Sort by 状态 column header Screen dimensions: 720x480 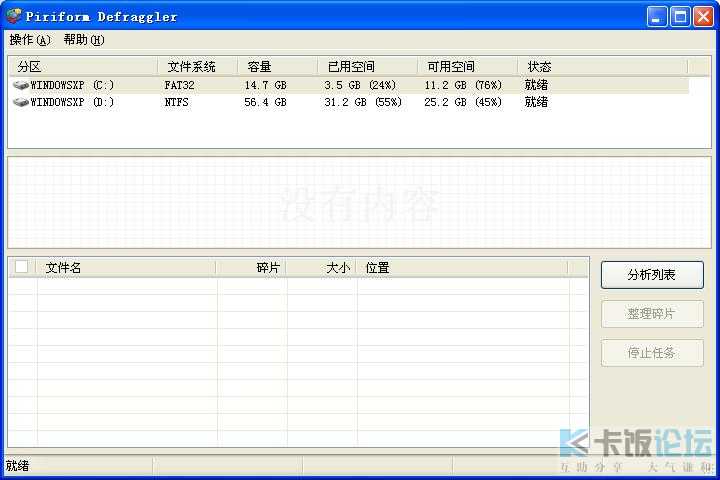(602, 67)
